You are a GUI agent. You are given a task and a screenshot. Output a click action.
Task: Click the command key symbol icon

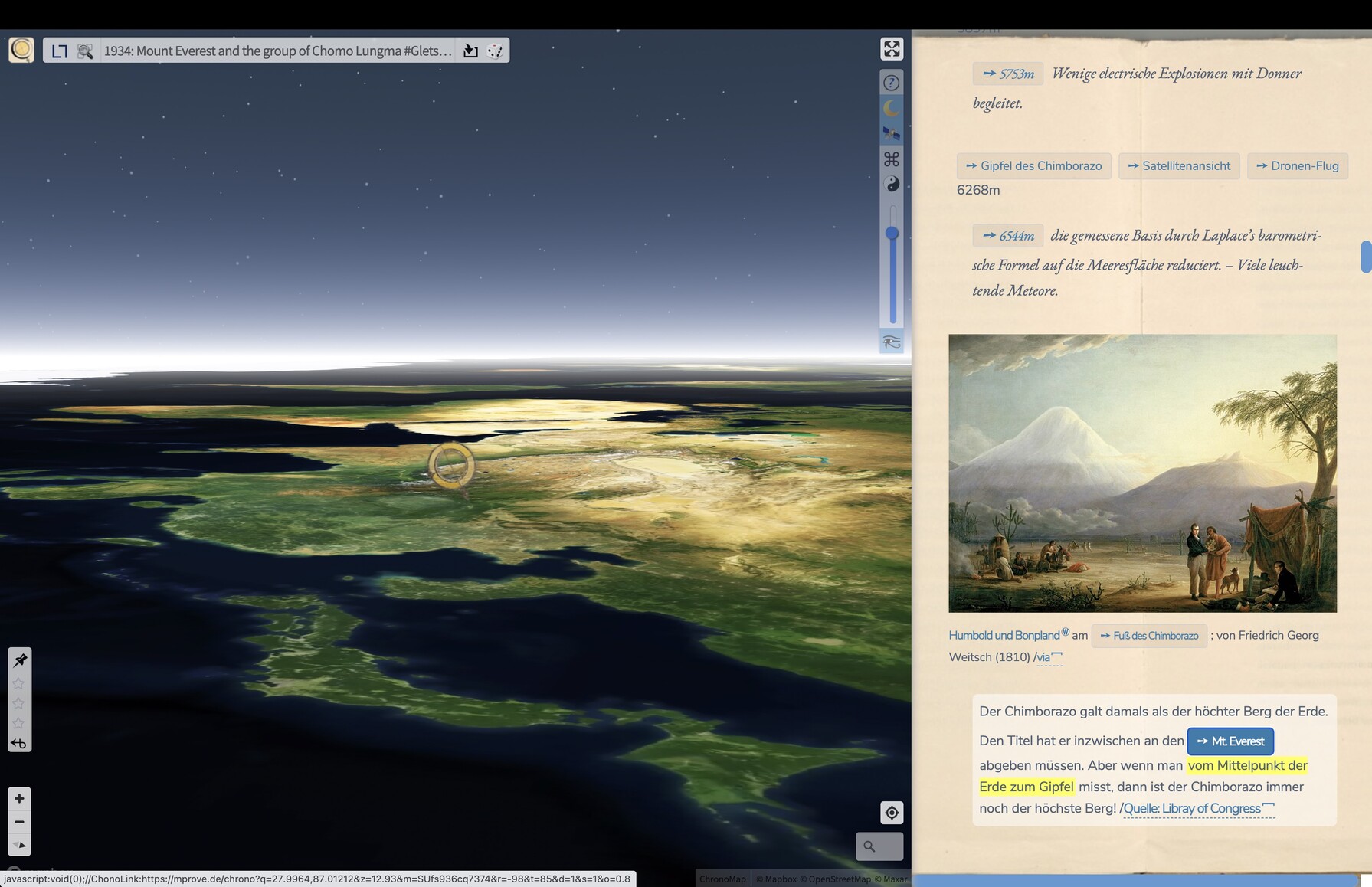[x=891, y=159]
